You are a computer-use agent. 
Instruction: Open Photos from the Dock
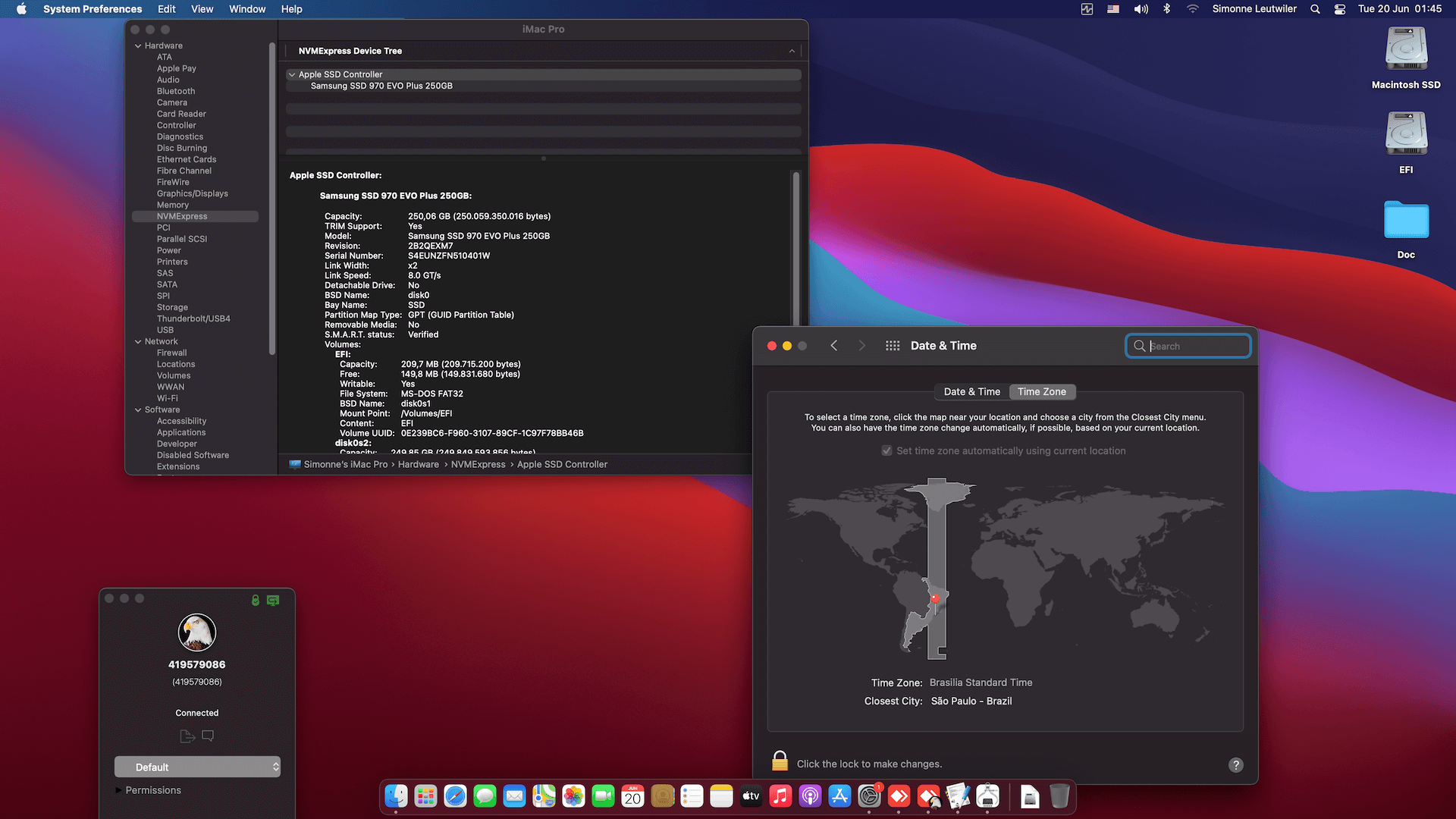point(573,795)
